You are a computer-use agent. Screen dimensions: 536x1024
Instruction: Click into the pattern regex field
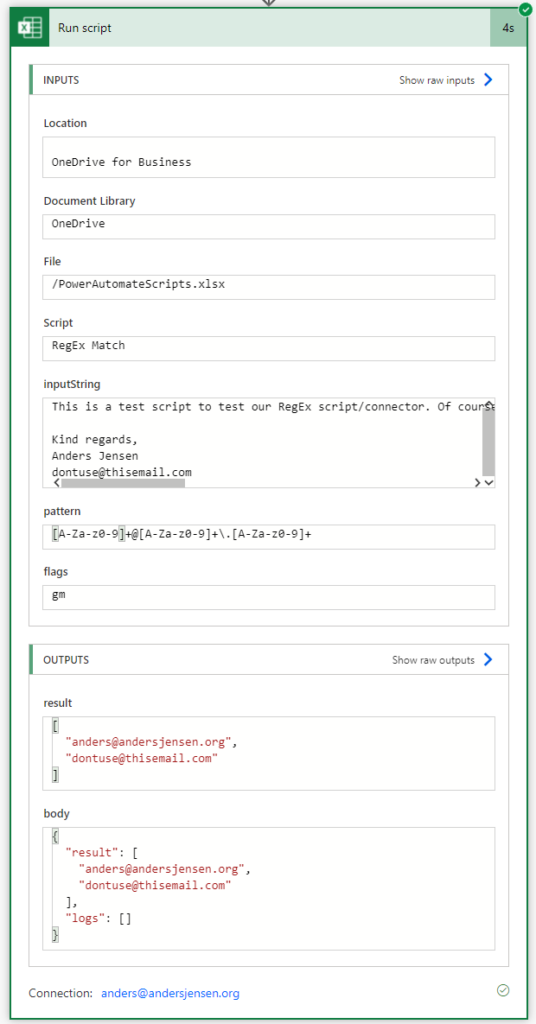pos(268,537)
